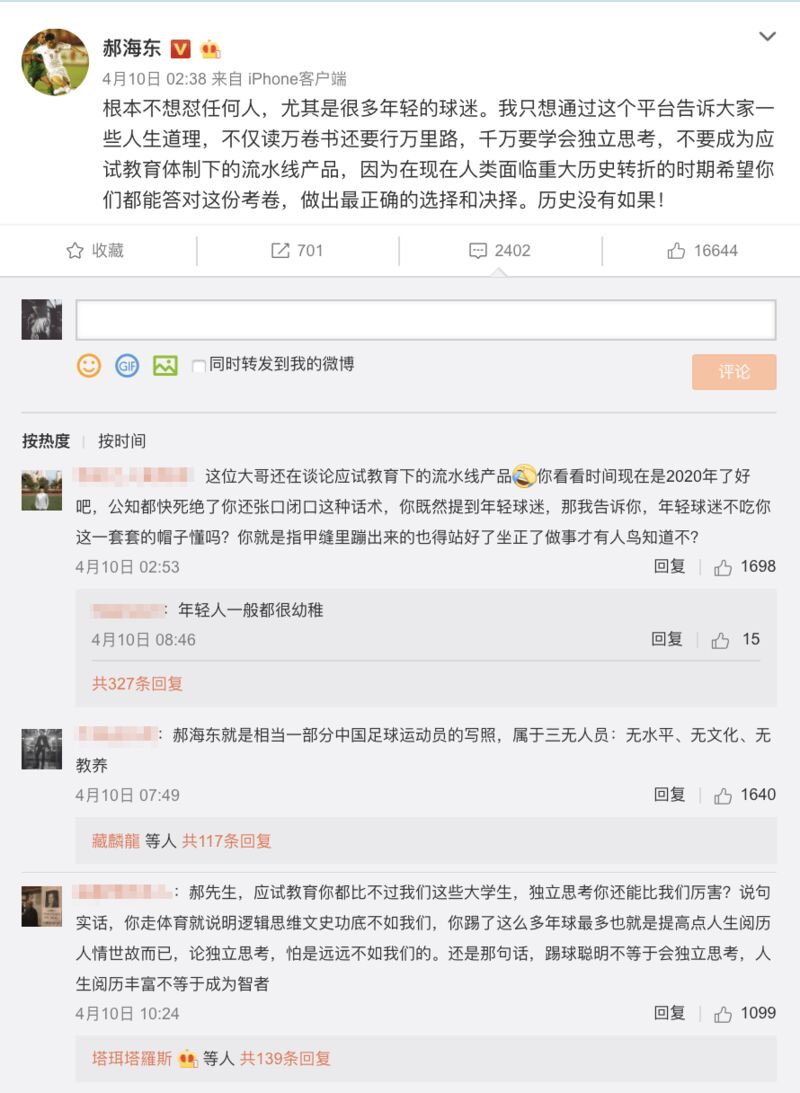This screenshot has height=1093, width=800.
Task: Repost via the share icon showing 701
Action: click(x=297, y=250)
